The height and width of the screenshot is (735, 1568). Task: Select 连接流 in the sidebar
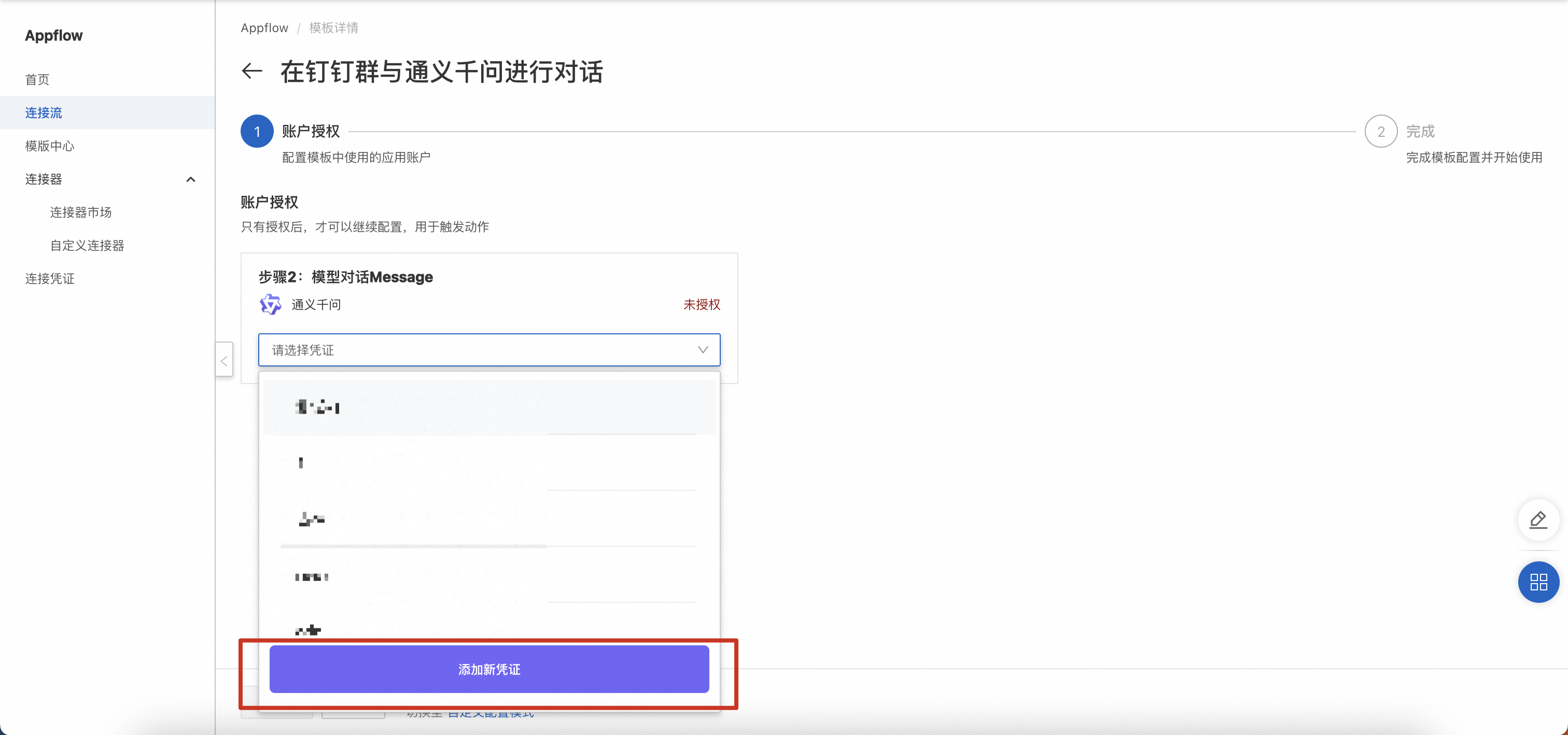click(x=44, y=112)
